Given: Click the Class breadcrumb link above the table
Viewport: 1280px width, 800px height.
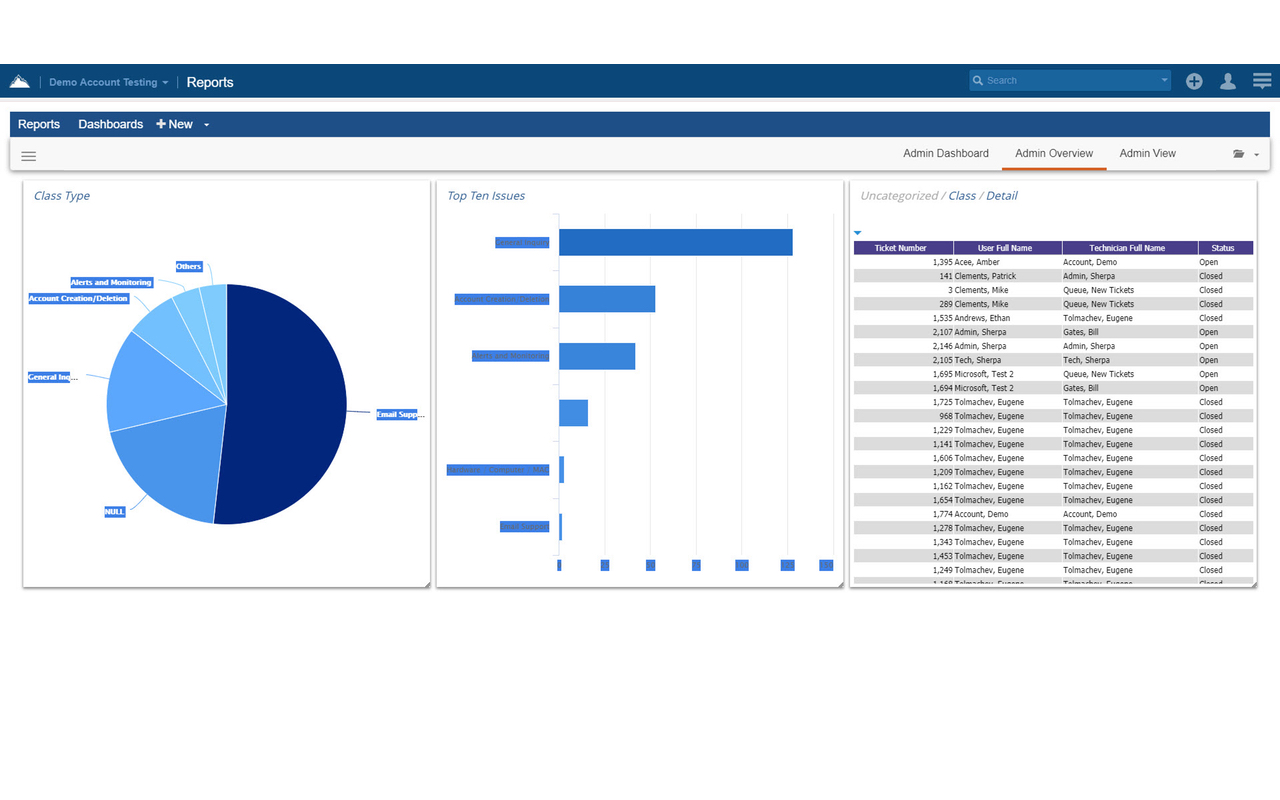Looking at the screenshot, I should coord(962,195).
